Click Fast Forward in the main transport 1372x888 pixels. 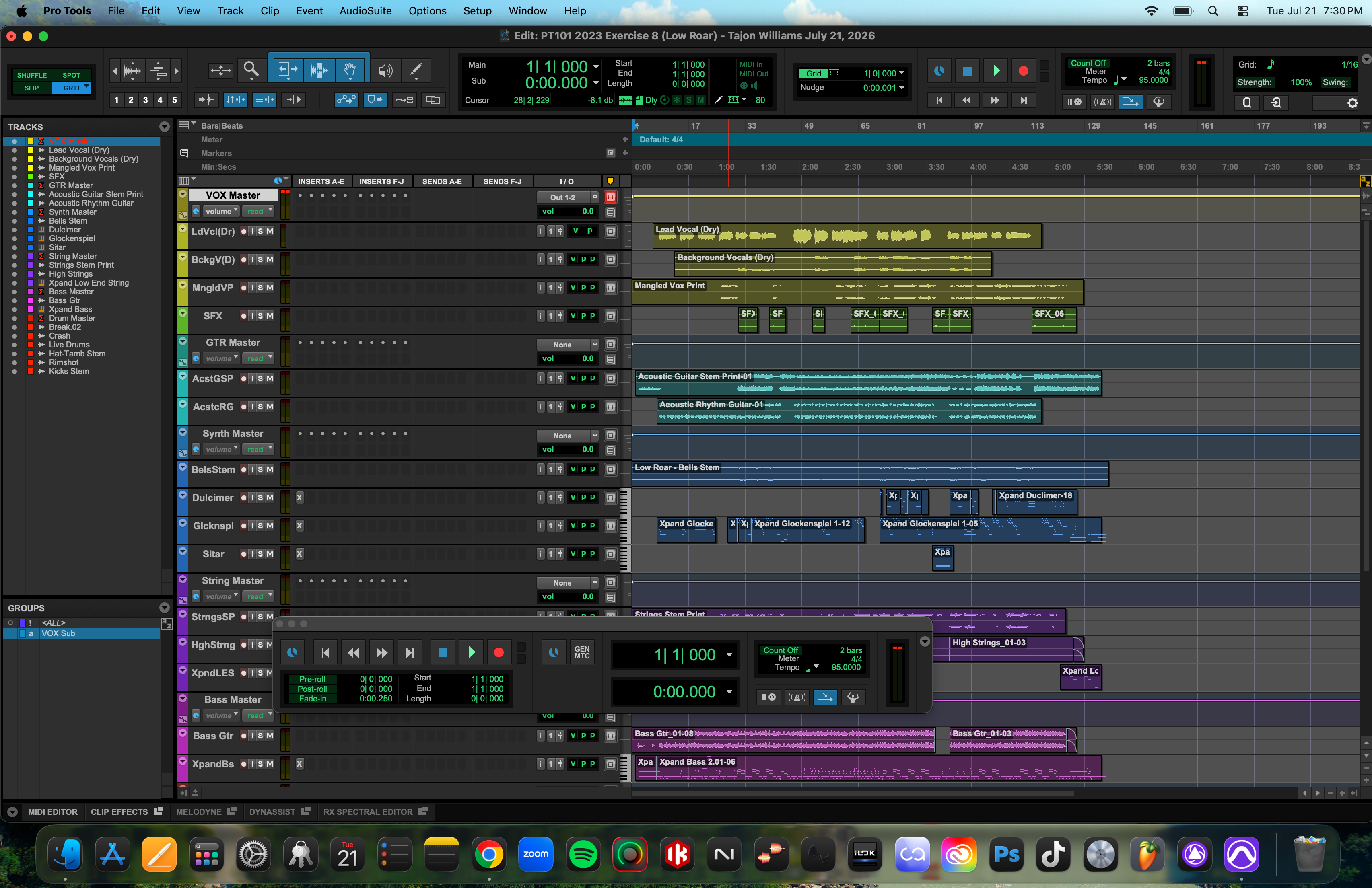[x=995, y=100]
